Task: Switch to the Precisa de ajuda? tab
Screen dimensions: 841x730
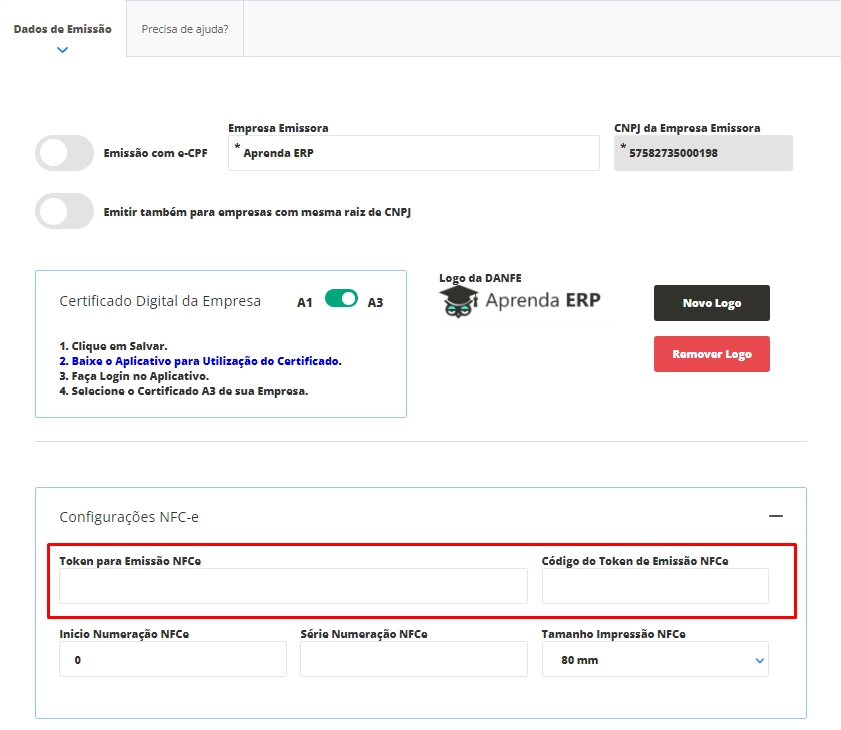Action: point(185,29)
